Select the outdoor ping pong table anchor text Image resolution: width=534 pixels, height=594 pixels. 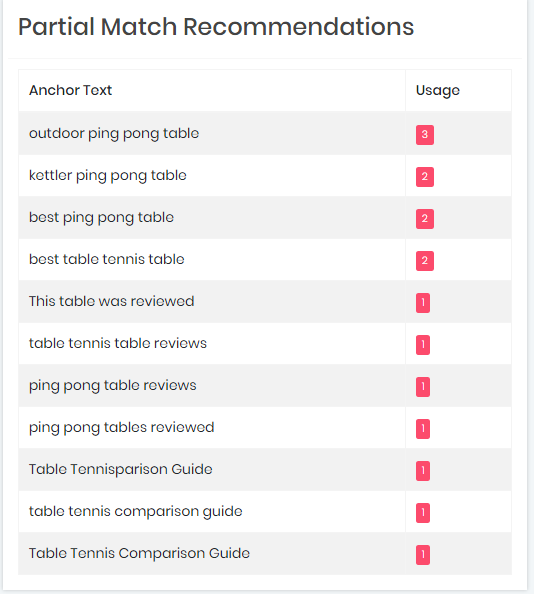pos(114,134)
